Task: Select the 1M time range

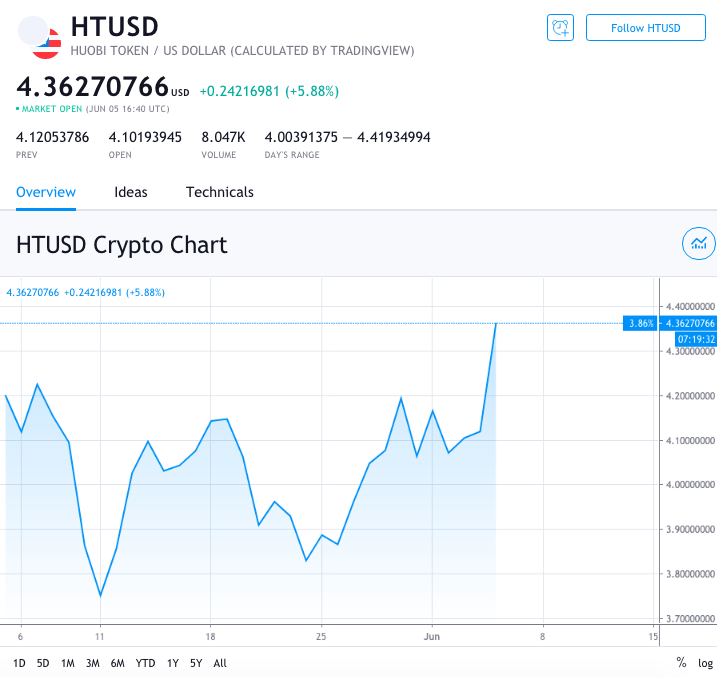Action: pyautogui.click(x=68, y=663)
